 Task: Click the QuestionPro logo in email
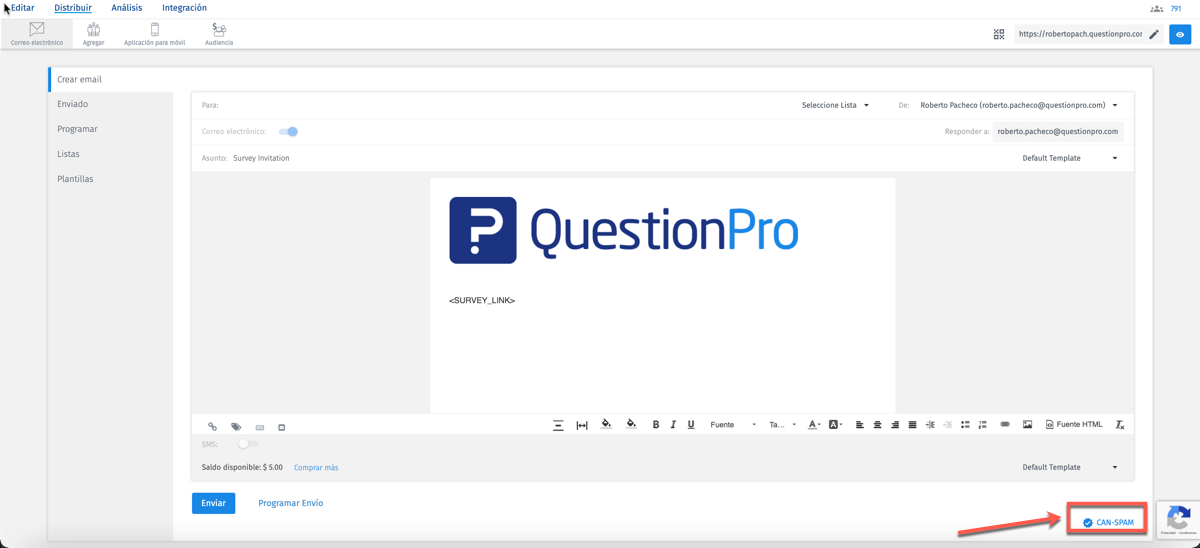tap(624, 230)
